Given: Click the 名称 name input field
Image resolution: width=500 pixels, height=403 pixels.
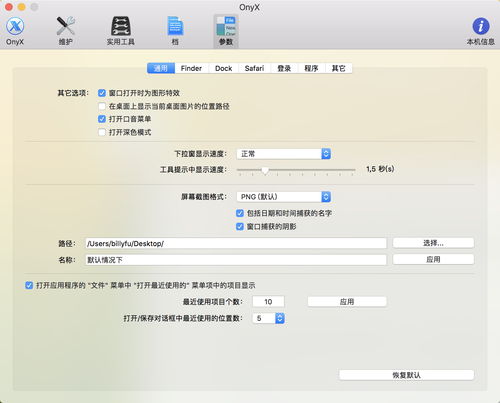Looking at the screenshot, I should 236,260.
